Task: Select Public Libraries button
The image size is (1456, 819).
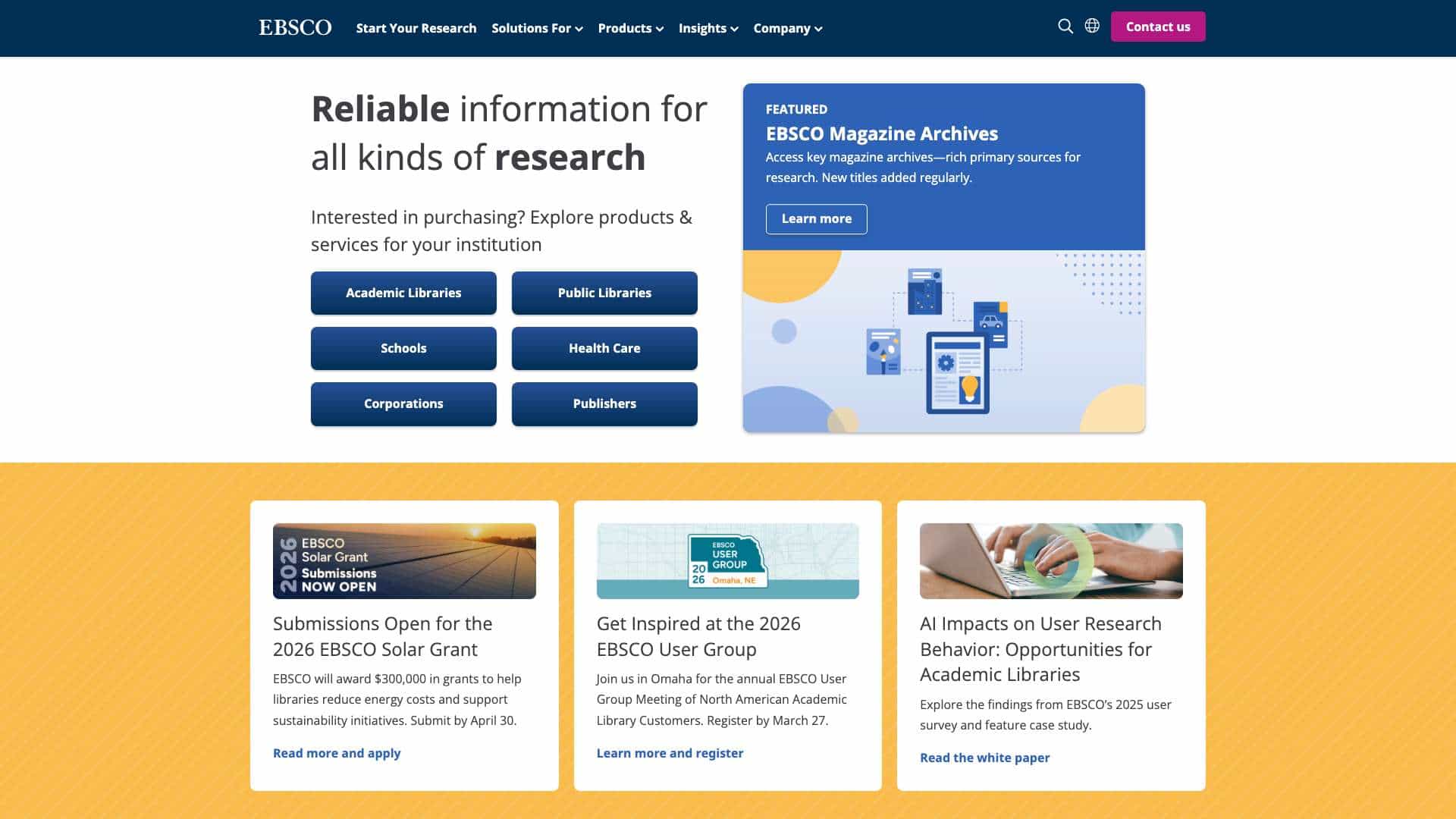Action: pos(604,293)
